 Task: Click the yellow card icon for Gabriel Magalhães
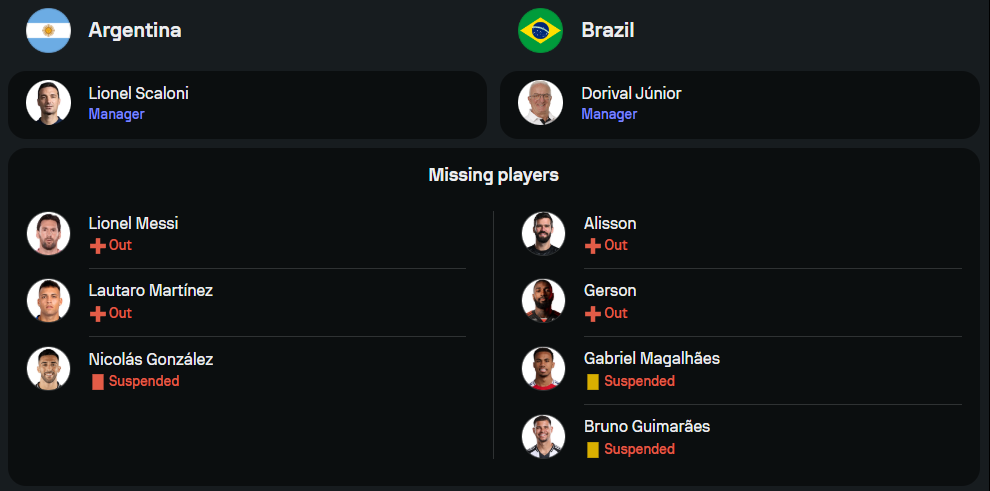click(x=592, y=381)
